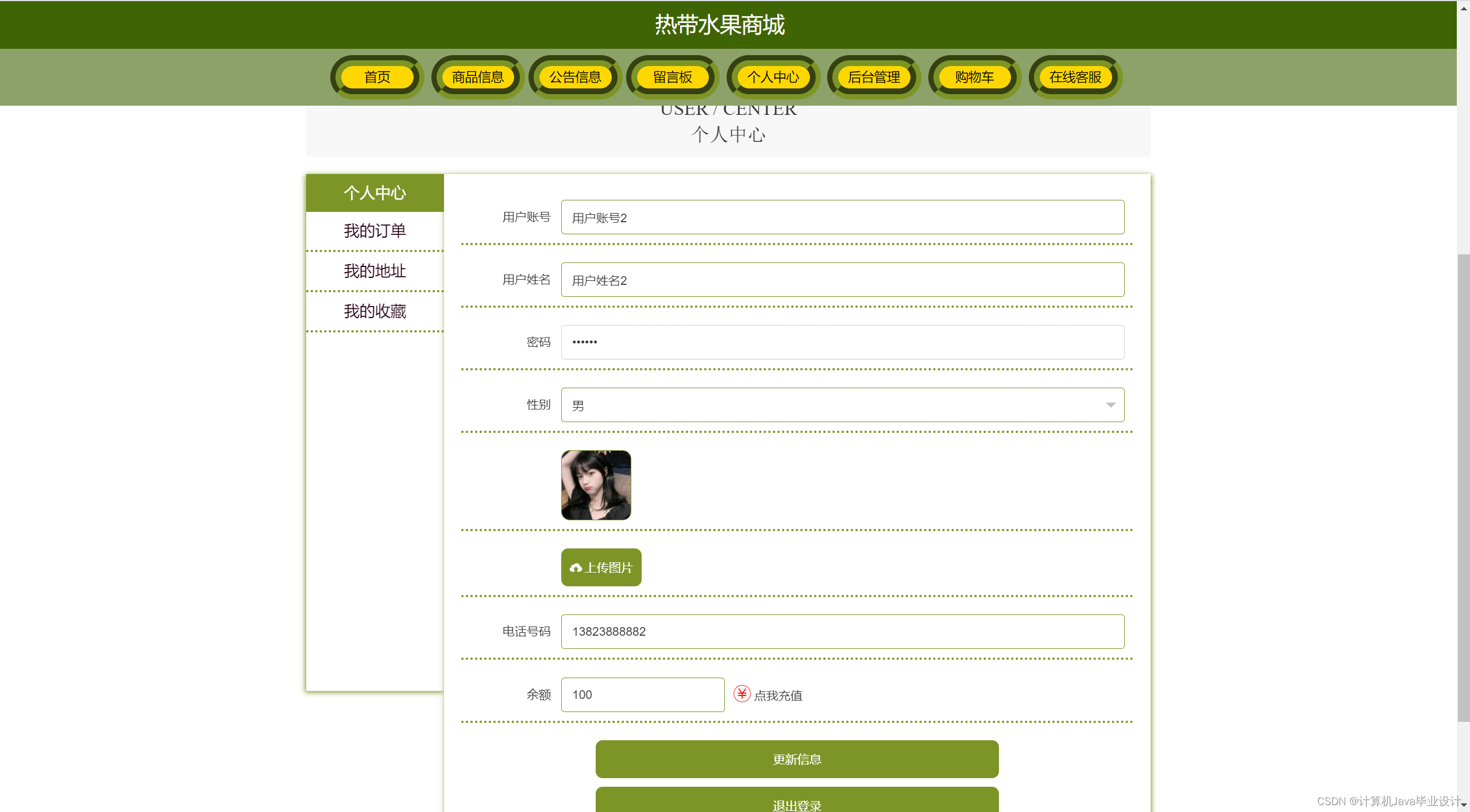Click the gender dropdown arrow

[x=1110, y=405]
